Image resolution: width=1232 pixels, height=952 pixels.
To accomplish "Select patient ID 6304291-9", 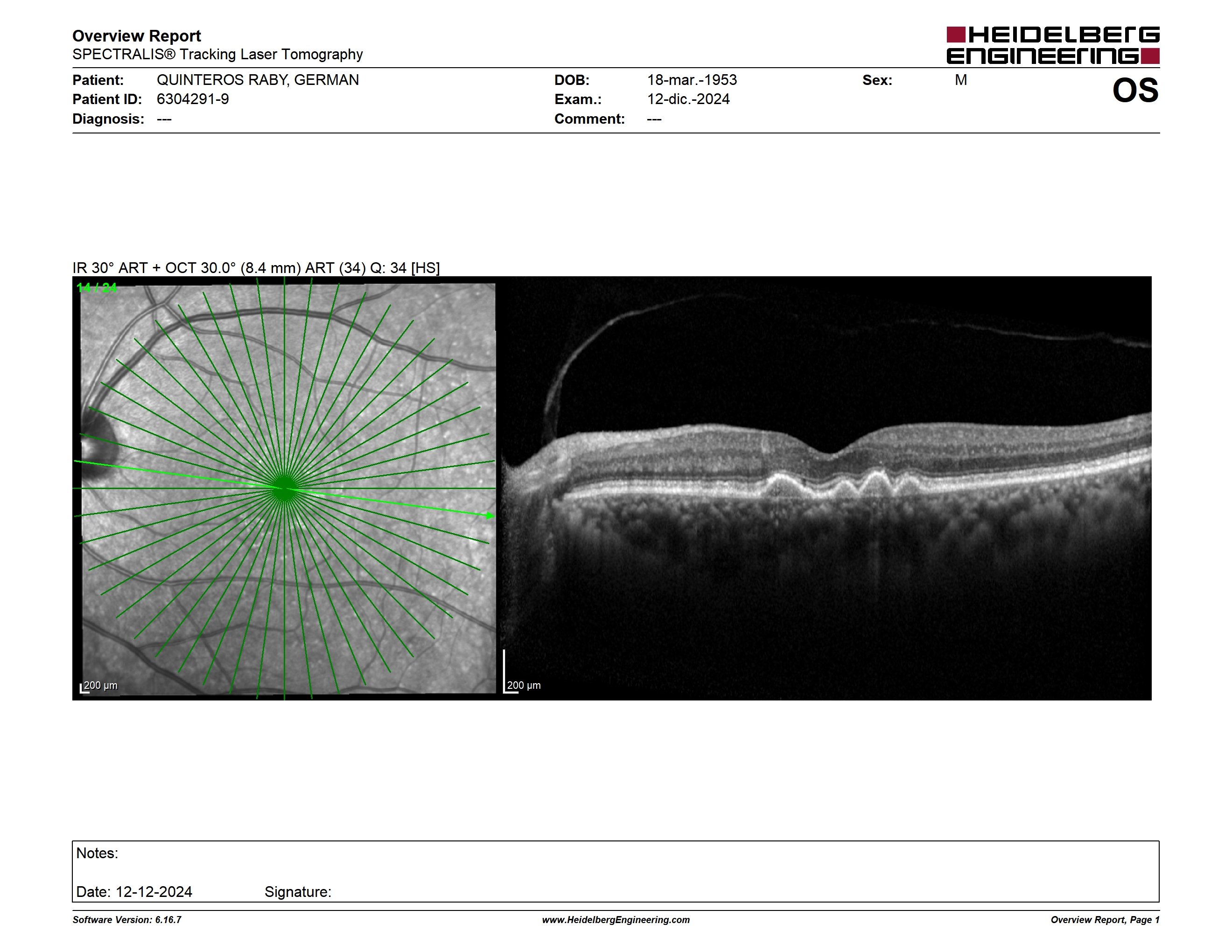I will tap(193, 99).
